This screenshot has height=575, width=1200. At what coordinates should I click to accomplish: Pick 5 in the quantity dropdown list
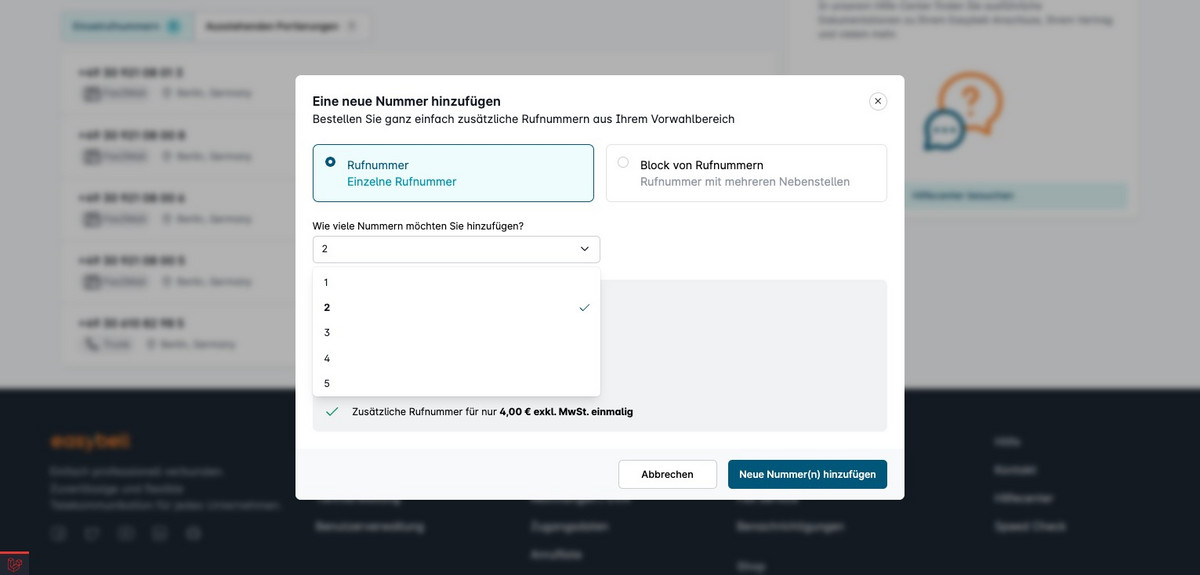[327, 383]
